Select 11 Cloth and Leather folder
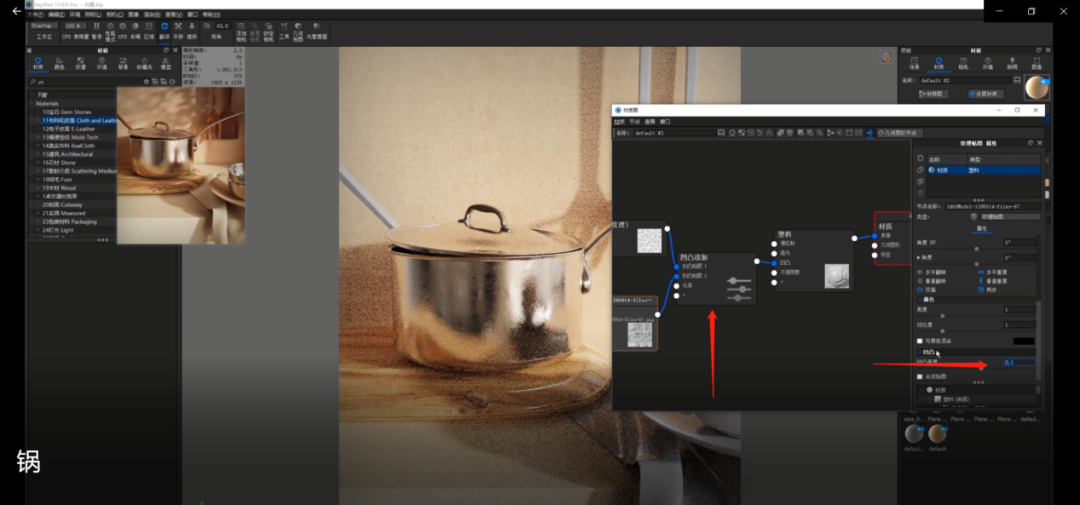This screenshot has height=505, width=1080. point(79,120)
